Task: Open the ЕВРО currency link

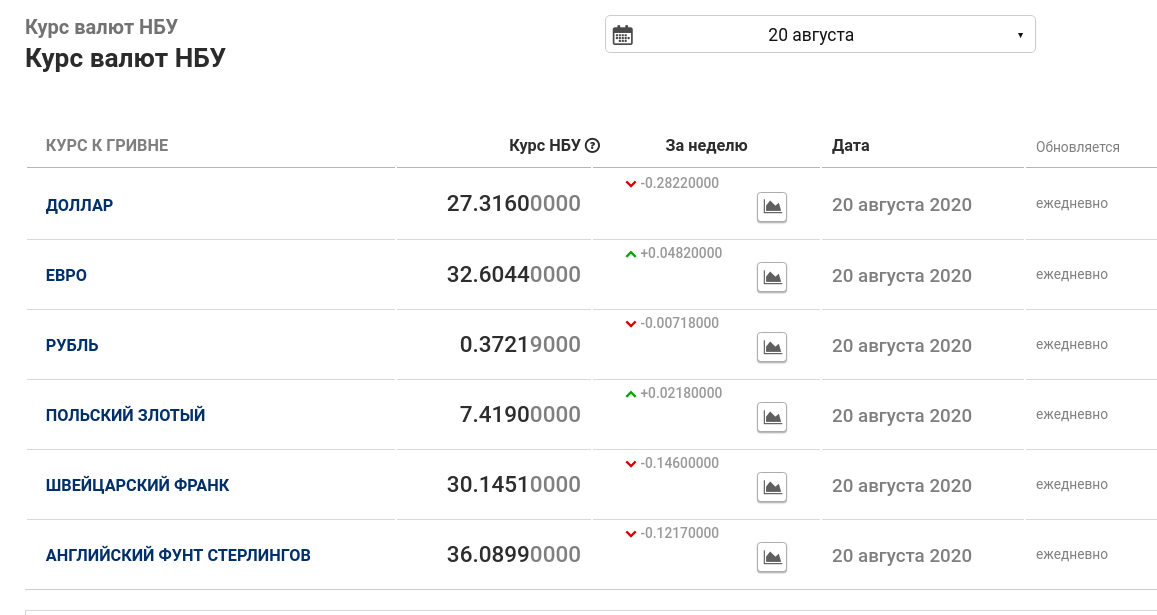Action: coord(66,275)
